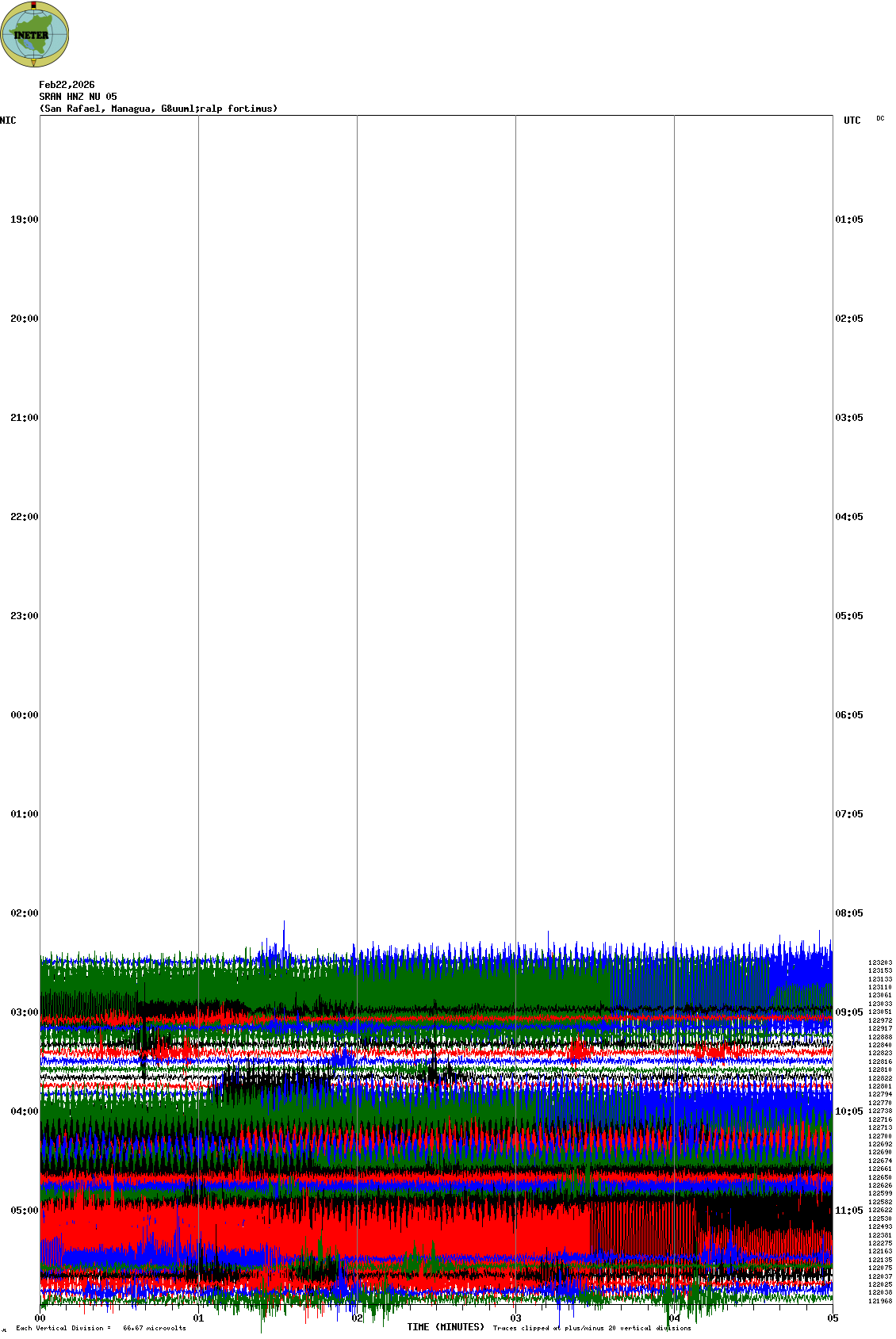Select the 22:00 local time marker

click(x=24, y=517)
